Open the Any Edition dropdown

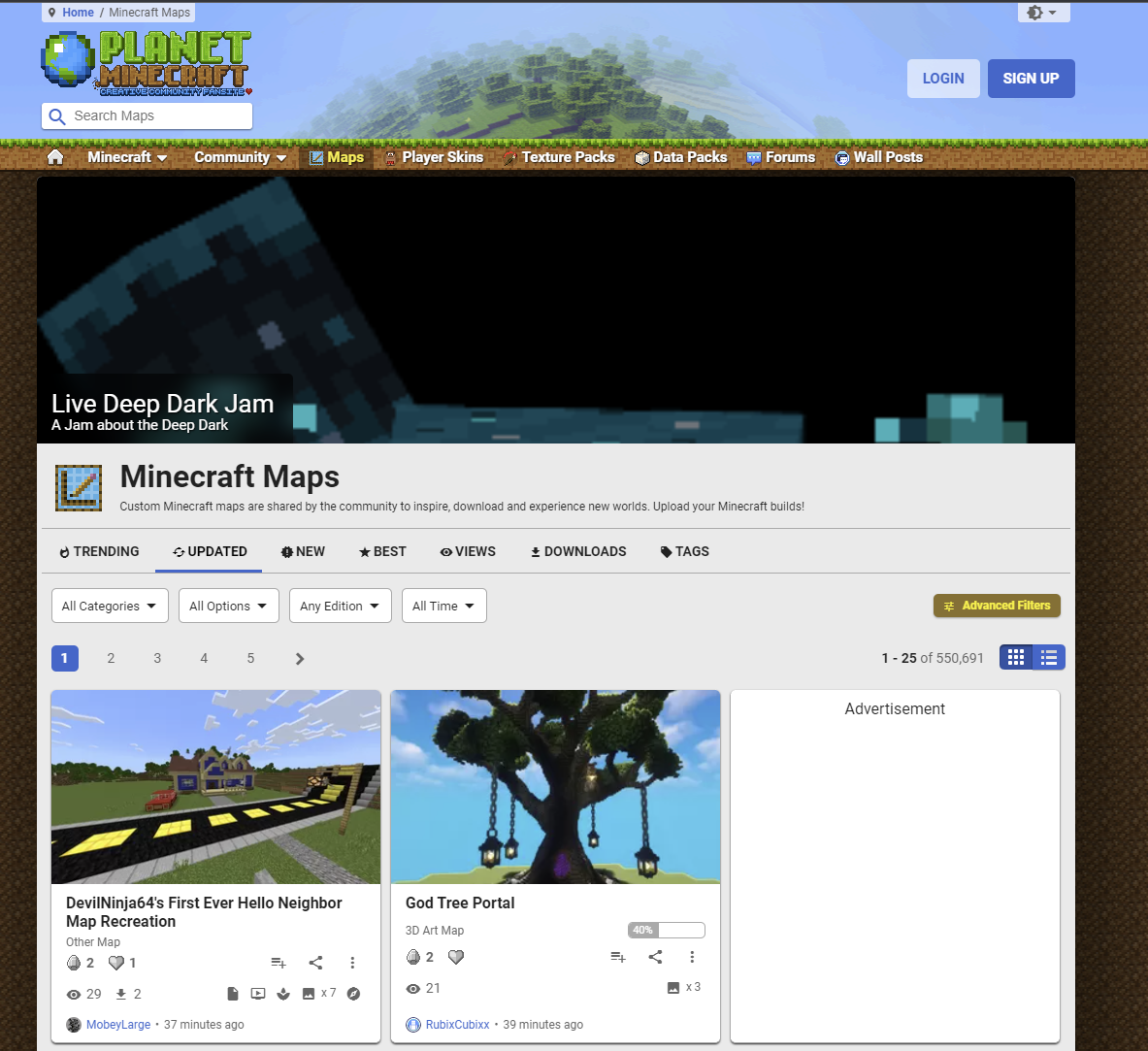pos(340,607)
